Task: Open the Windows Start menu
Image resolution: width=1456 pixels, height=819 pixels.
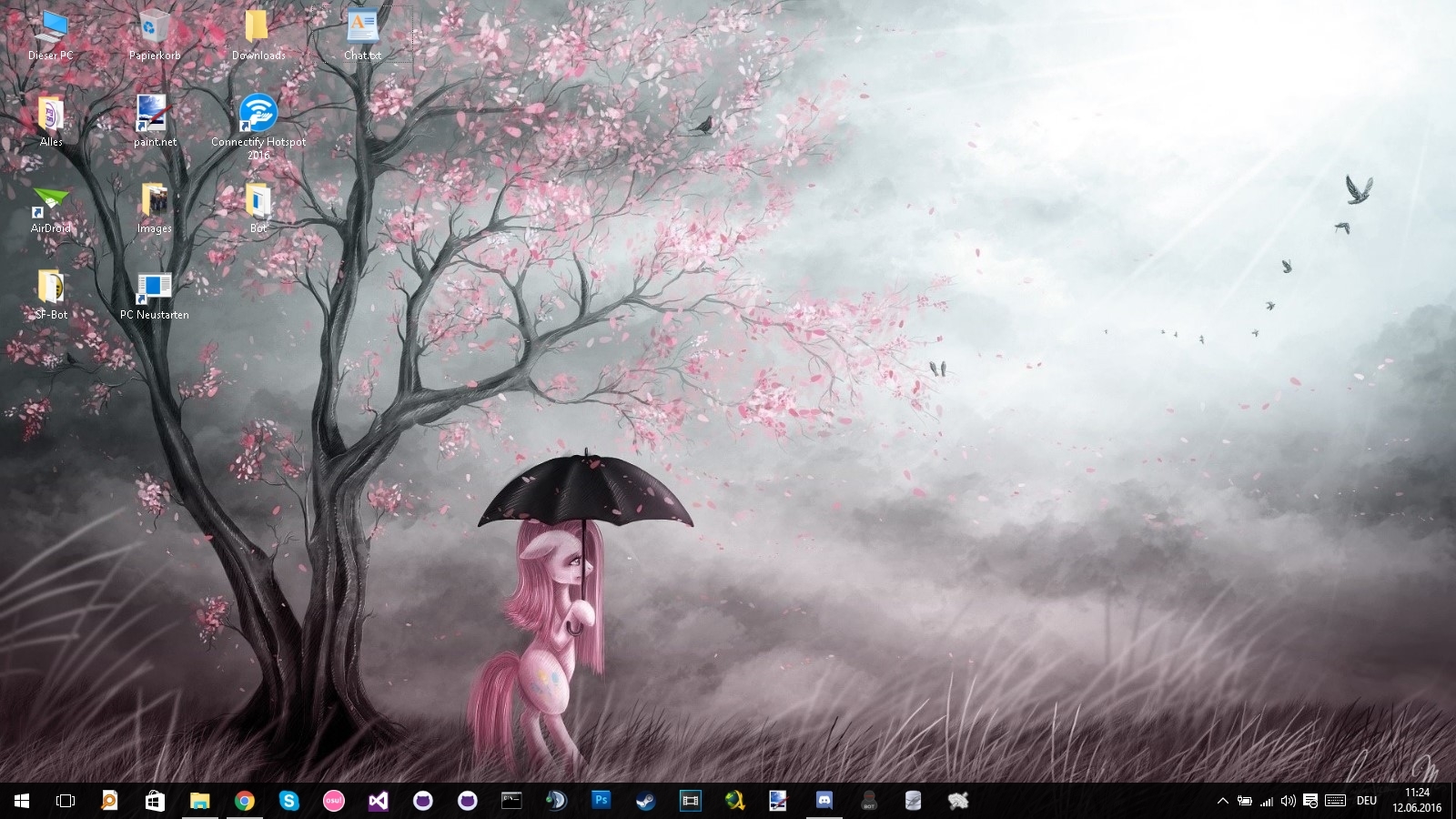Action: (x=22, y=801)
